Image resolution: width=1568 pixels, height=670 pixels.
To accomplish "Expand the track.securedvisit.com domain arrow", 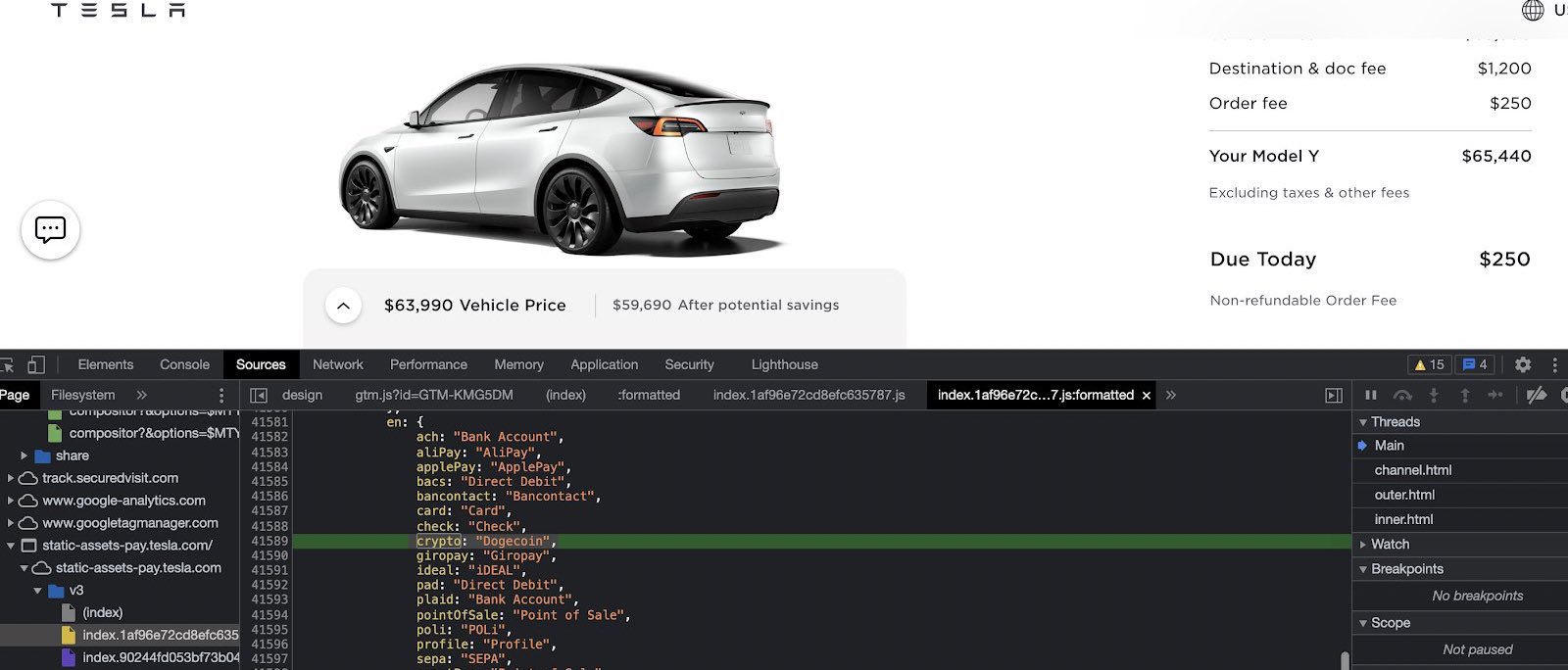I will [11, 478].
